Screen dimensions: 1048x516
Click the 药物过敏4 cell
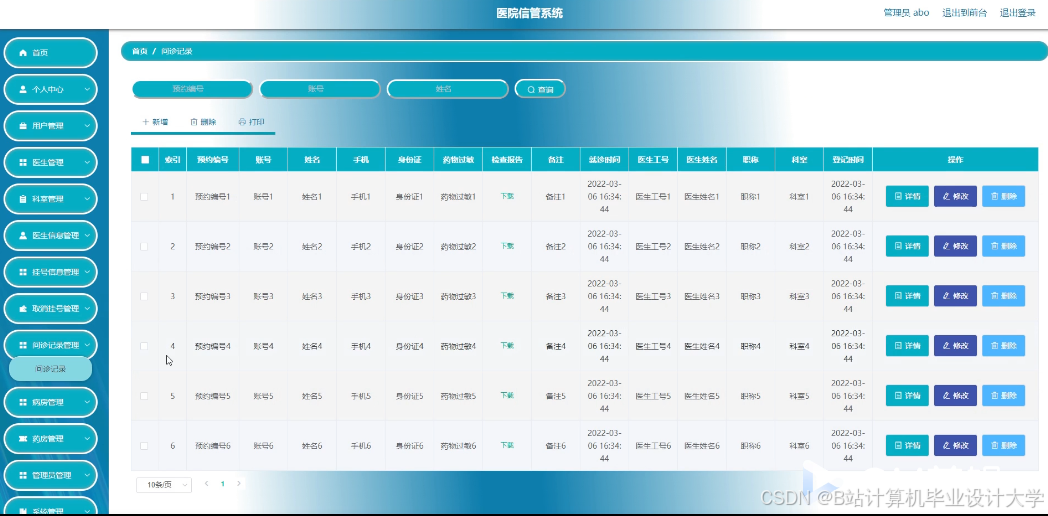pyautogui.click(x=458, y=346)
